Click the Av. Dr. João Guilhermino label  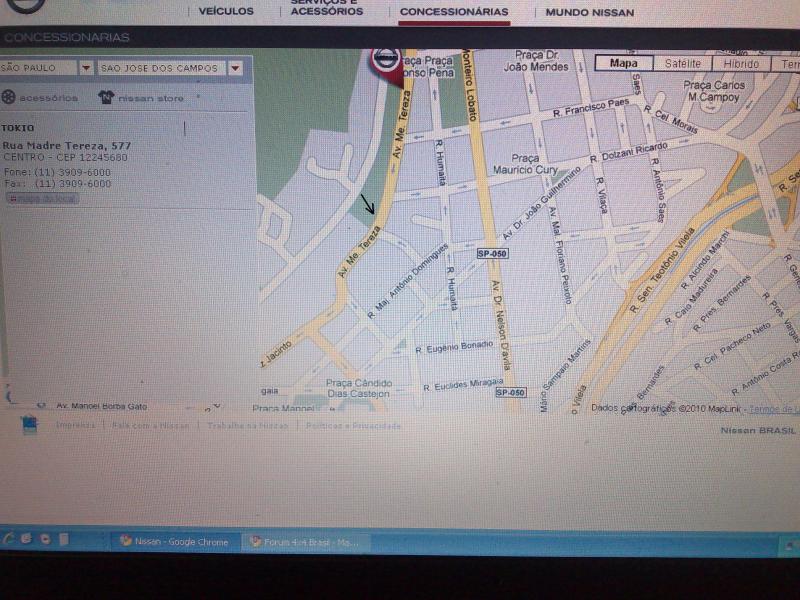coord(541,203)
